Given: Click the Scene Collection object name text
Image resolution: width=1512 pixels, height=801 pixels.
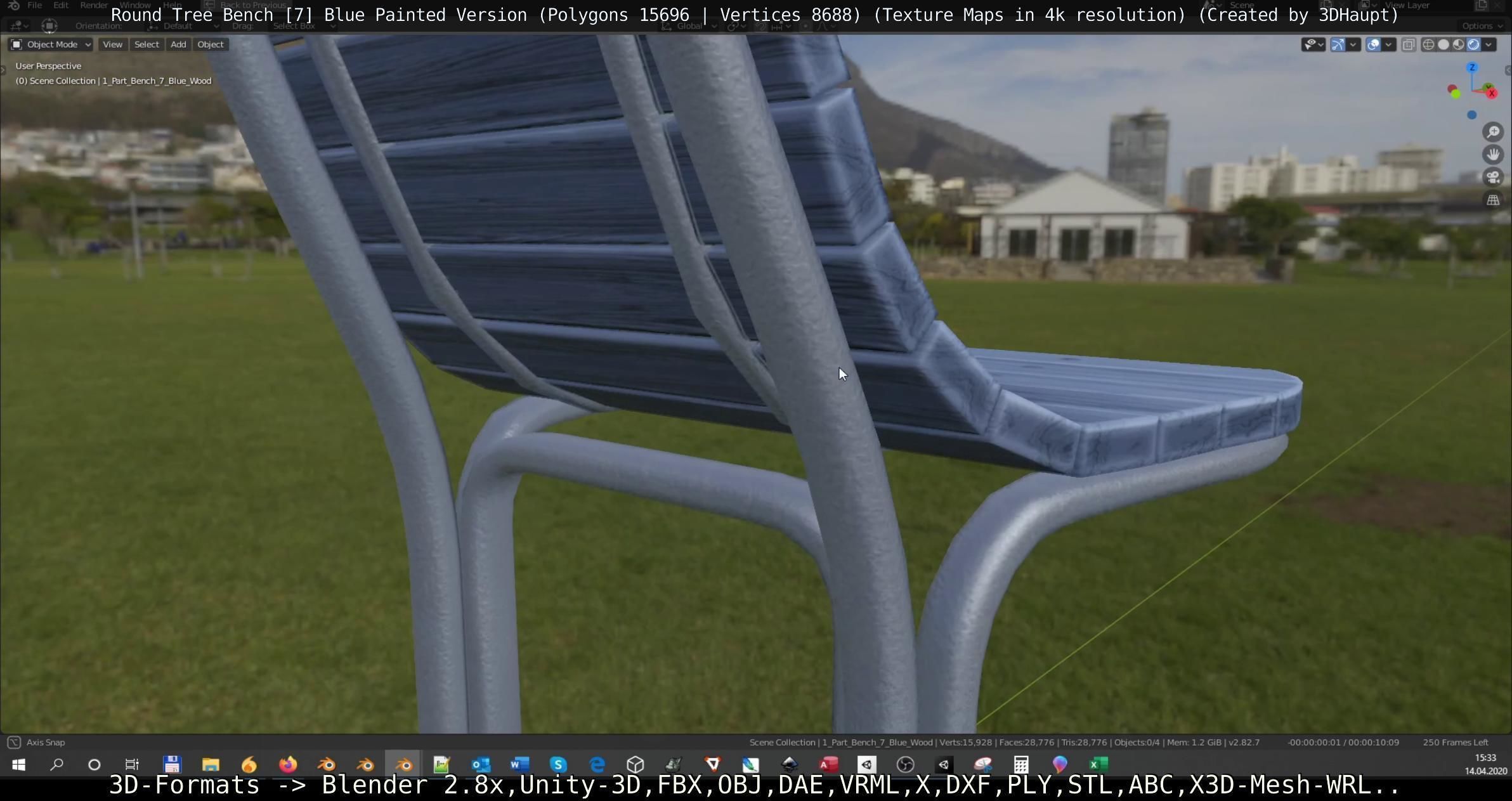Looking at the screenshot, I should tap(114, 81).
